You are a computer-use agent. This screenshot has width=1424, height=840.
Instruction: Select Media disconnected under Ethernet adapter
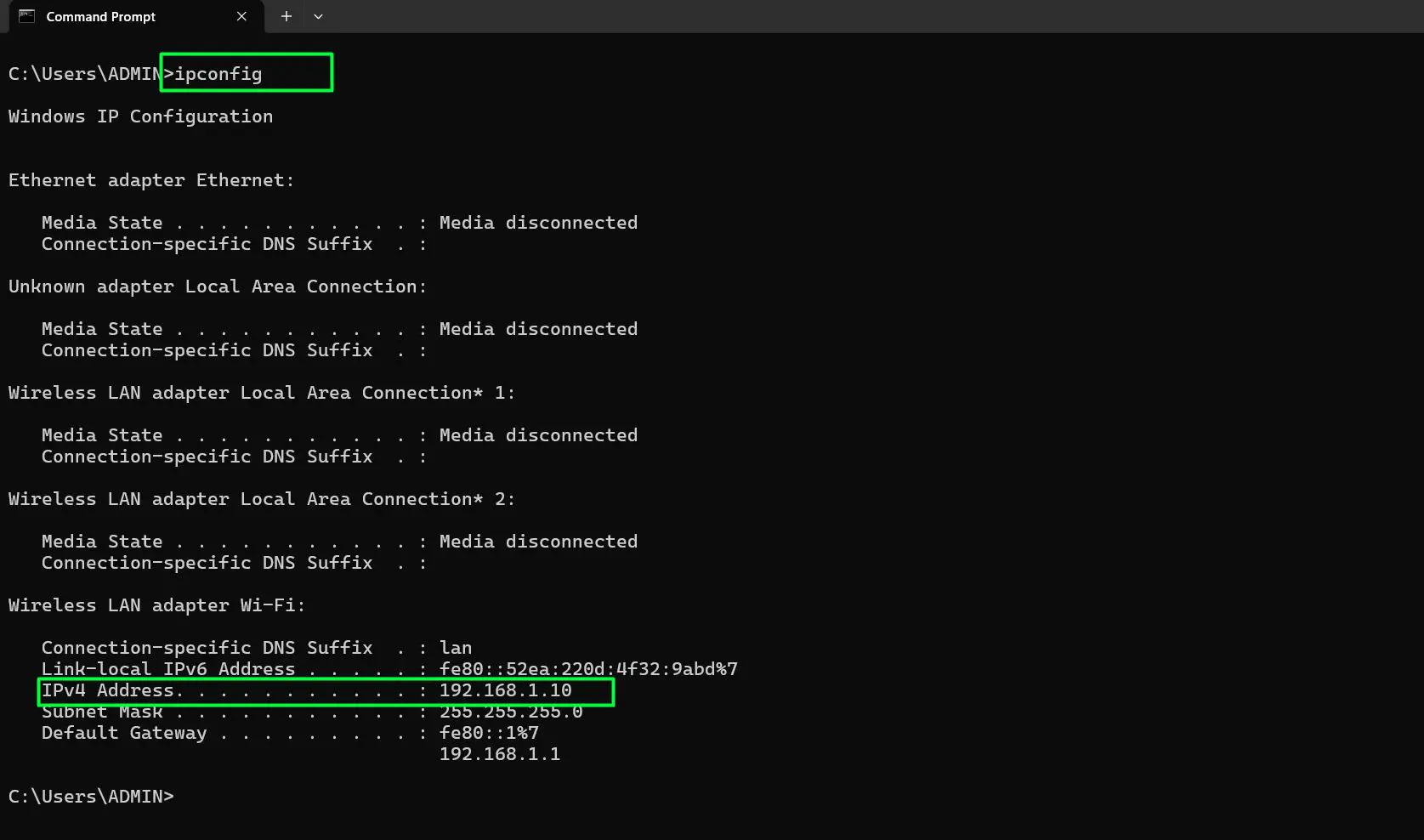538,222
